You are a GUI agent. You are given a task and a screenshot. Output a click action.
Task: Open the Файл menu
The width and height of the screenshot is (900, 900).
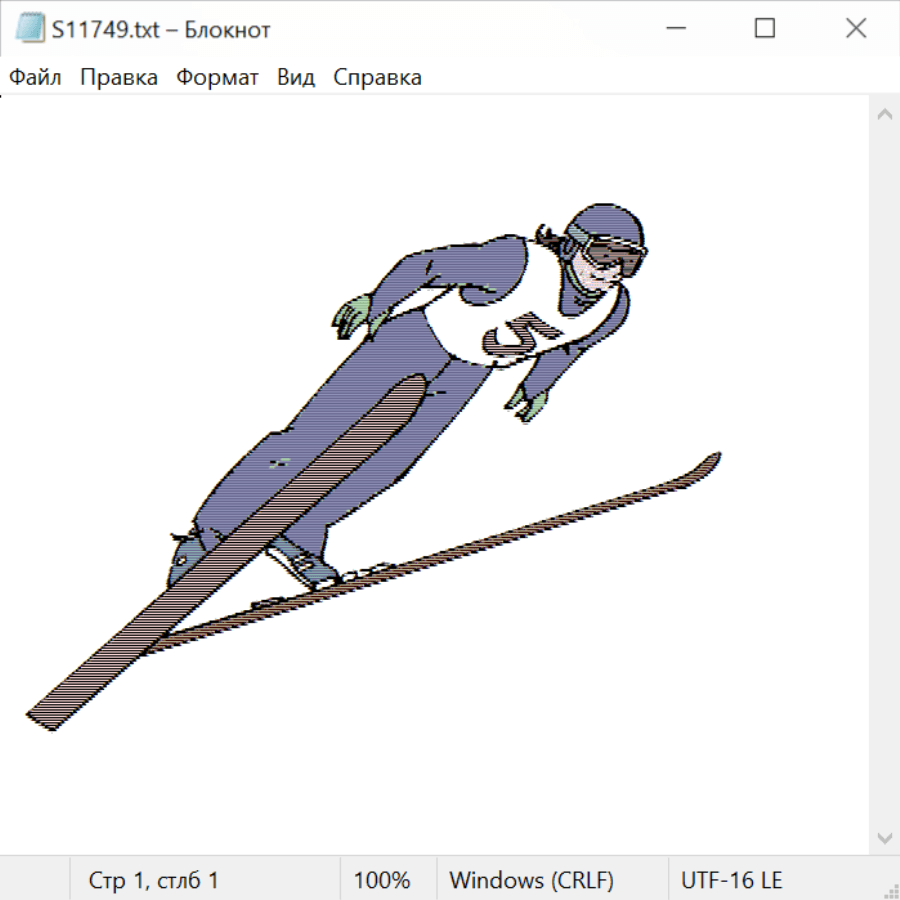pos(35,78)
